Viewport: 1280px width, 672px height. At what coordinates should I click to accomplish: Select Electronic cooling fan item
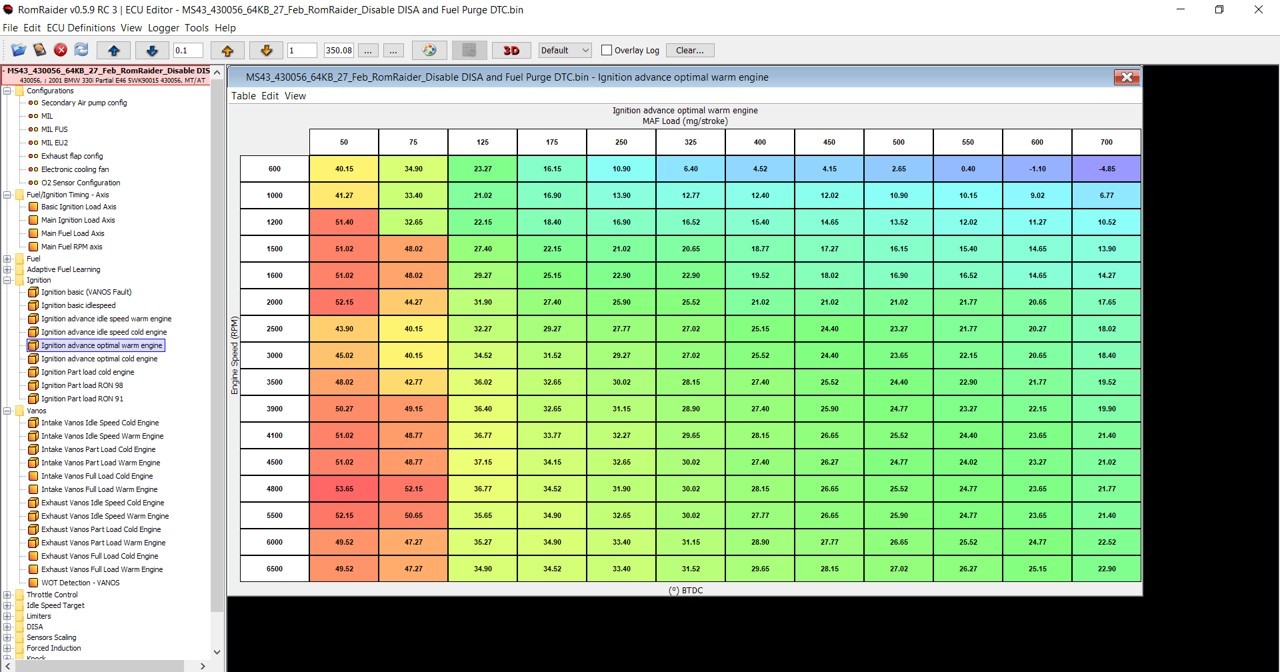[75, 169]
